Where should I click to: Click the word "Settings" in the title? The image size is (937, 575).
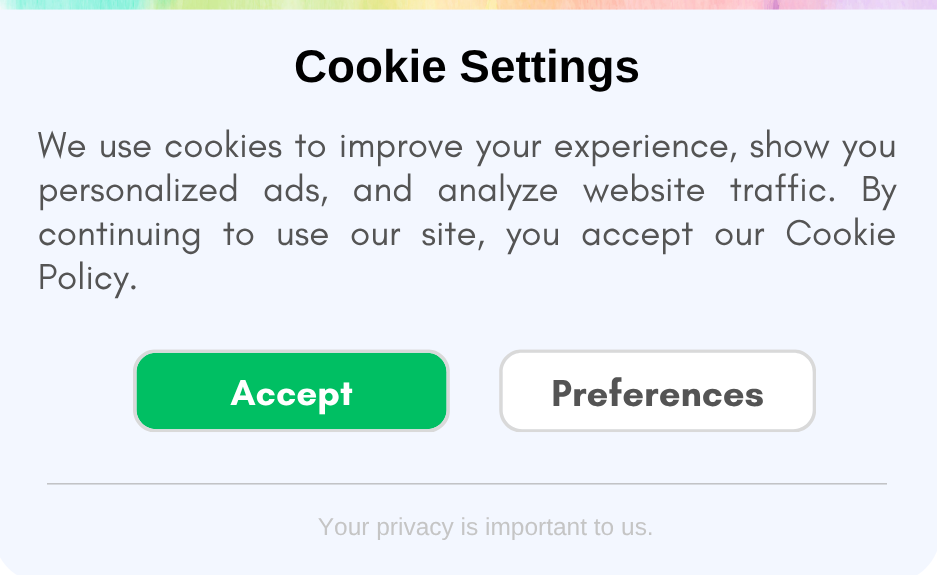(x=549, y=67)
